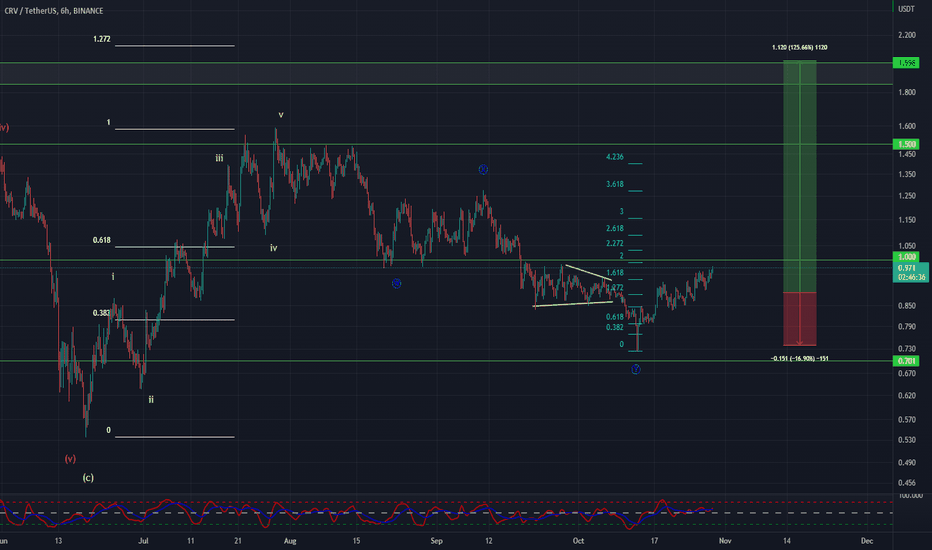Click the 1.800 price axis value
Screen dimensions: 932x550
907,92
